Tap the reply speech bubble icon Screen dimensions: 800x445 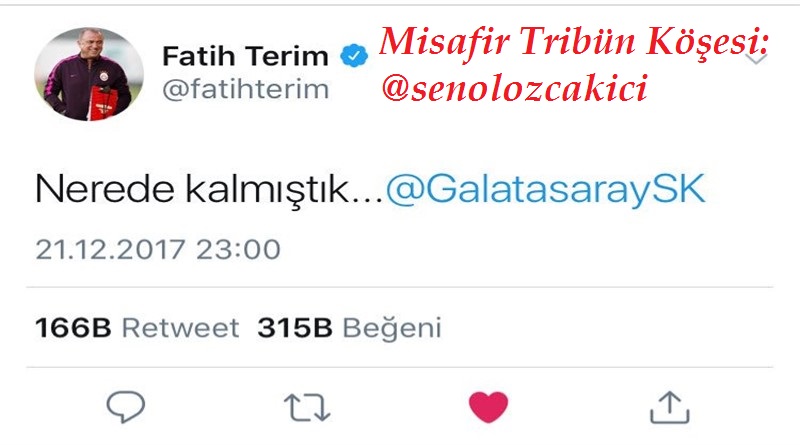click(126, 407)
